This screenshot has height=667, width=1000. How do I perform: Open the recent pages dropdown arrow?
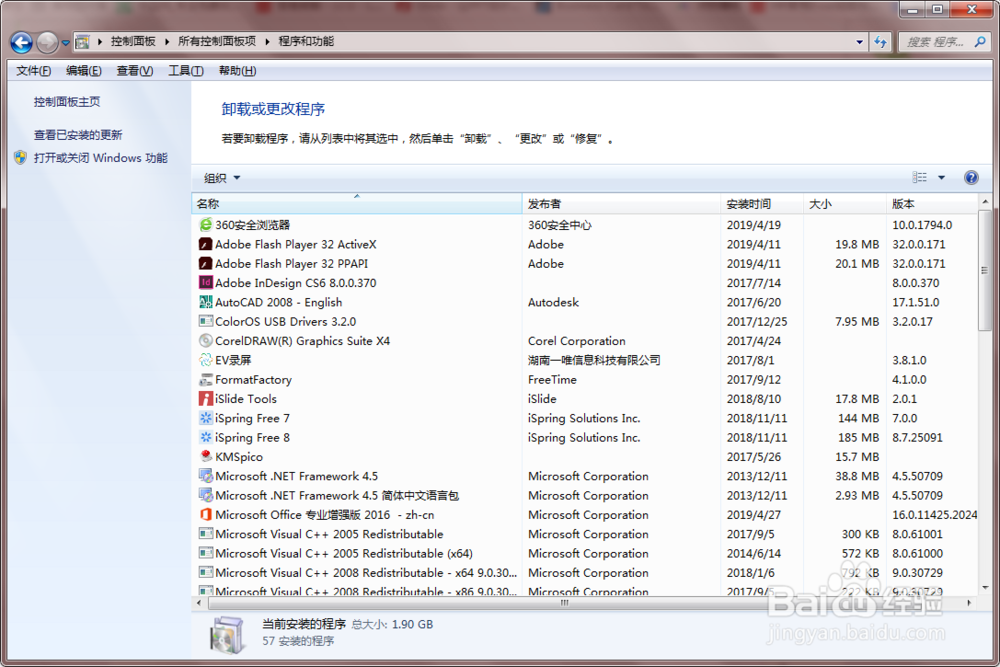65,43
